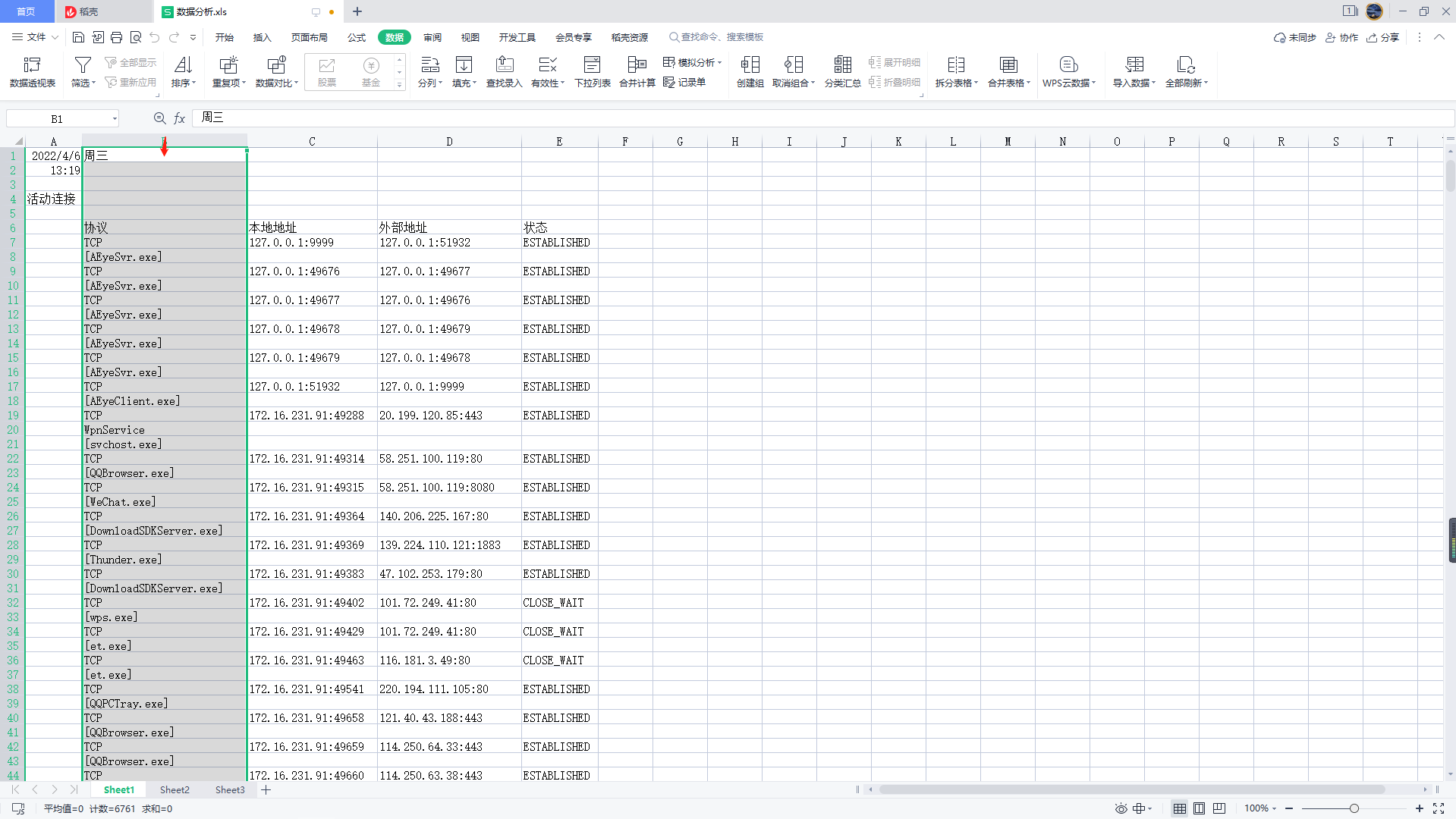Click the Undo arrow
The image size is (1456, 819).
155,37
